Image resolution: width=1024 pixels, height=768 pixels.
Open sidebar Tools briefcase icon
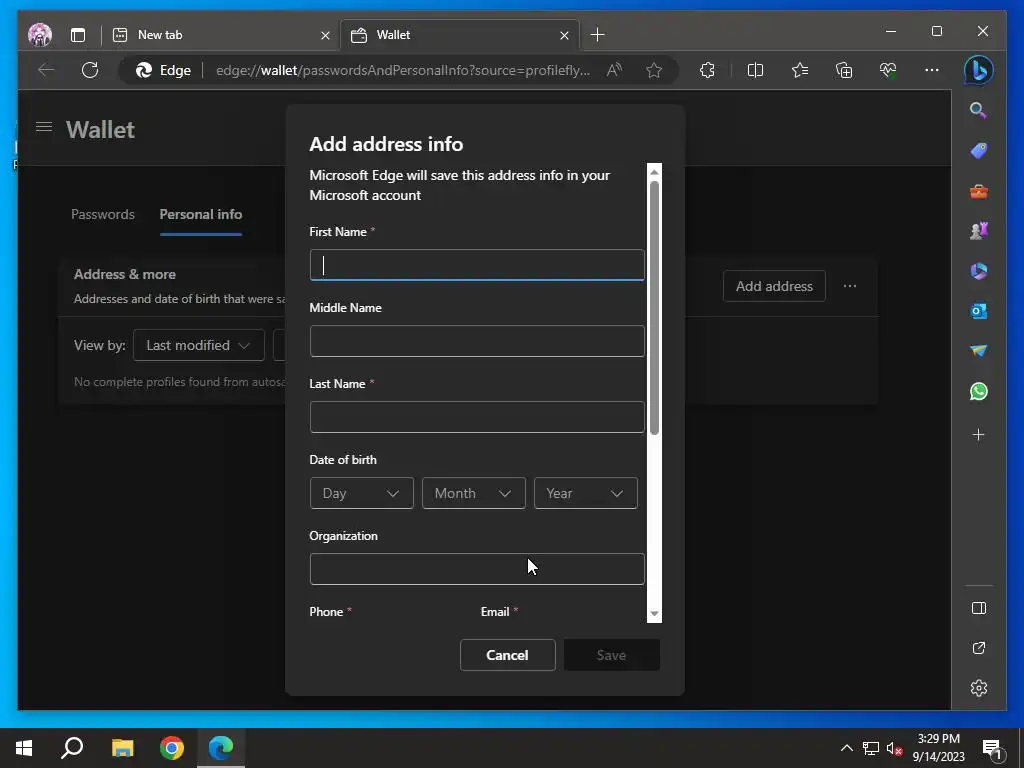click(978, 191)
